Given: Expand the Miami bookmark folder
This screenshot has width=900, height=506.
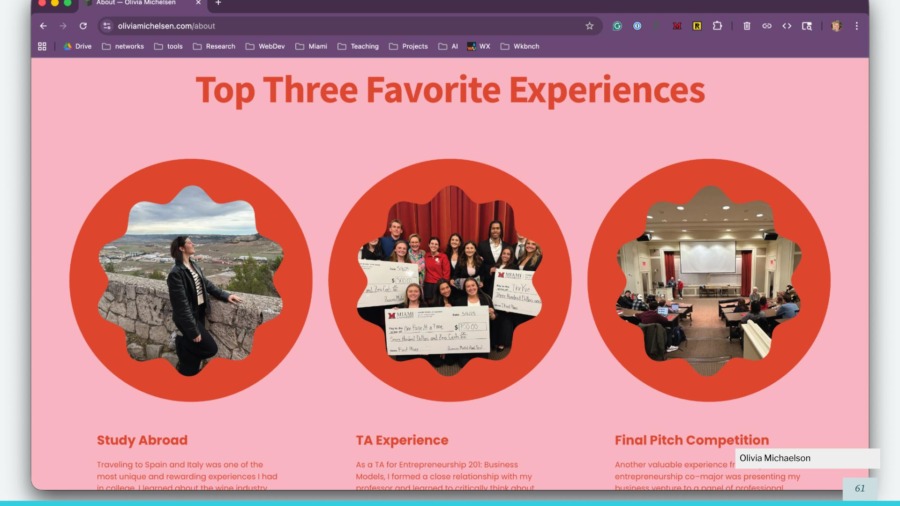Looking at the screenshot, I should coord(311,46).
